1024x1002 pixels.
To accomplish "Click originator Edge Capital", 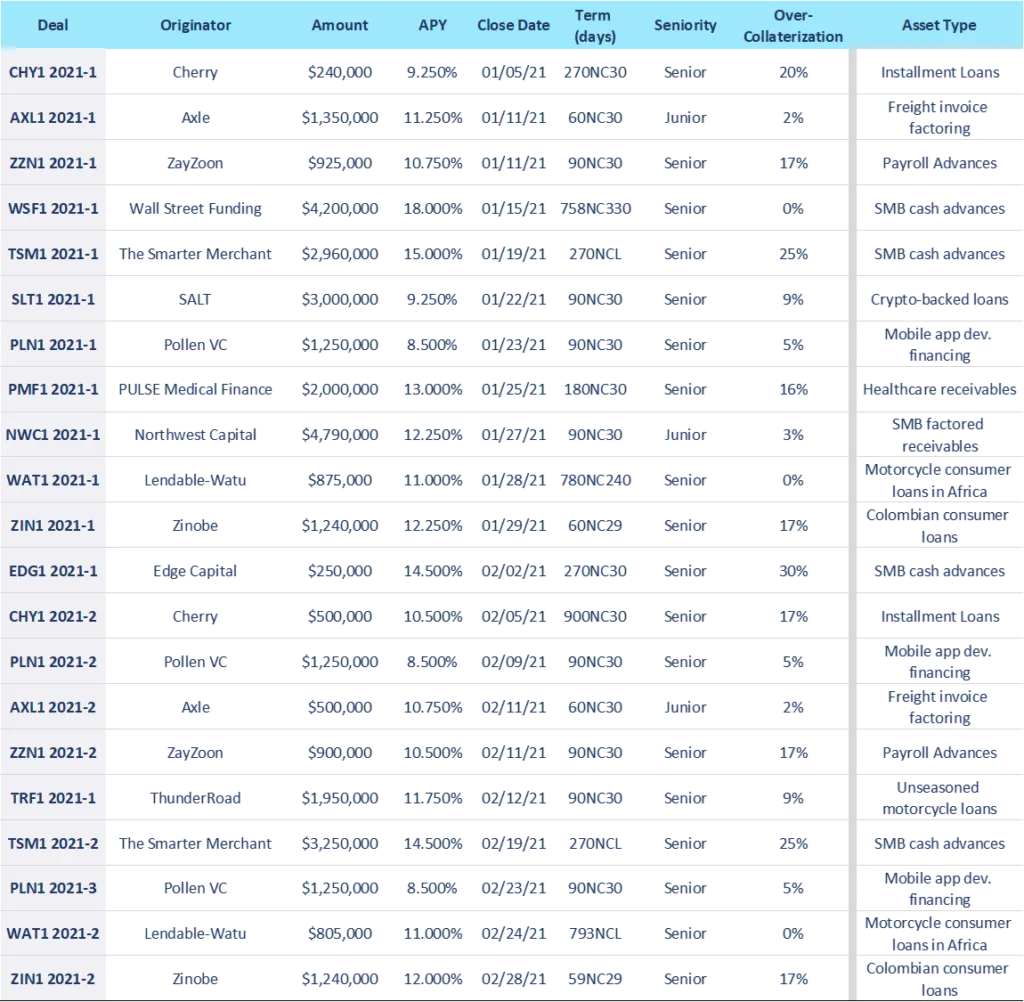I will [195, 571].
